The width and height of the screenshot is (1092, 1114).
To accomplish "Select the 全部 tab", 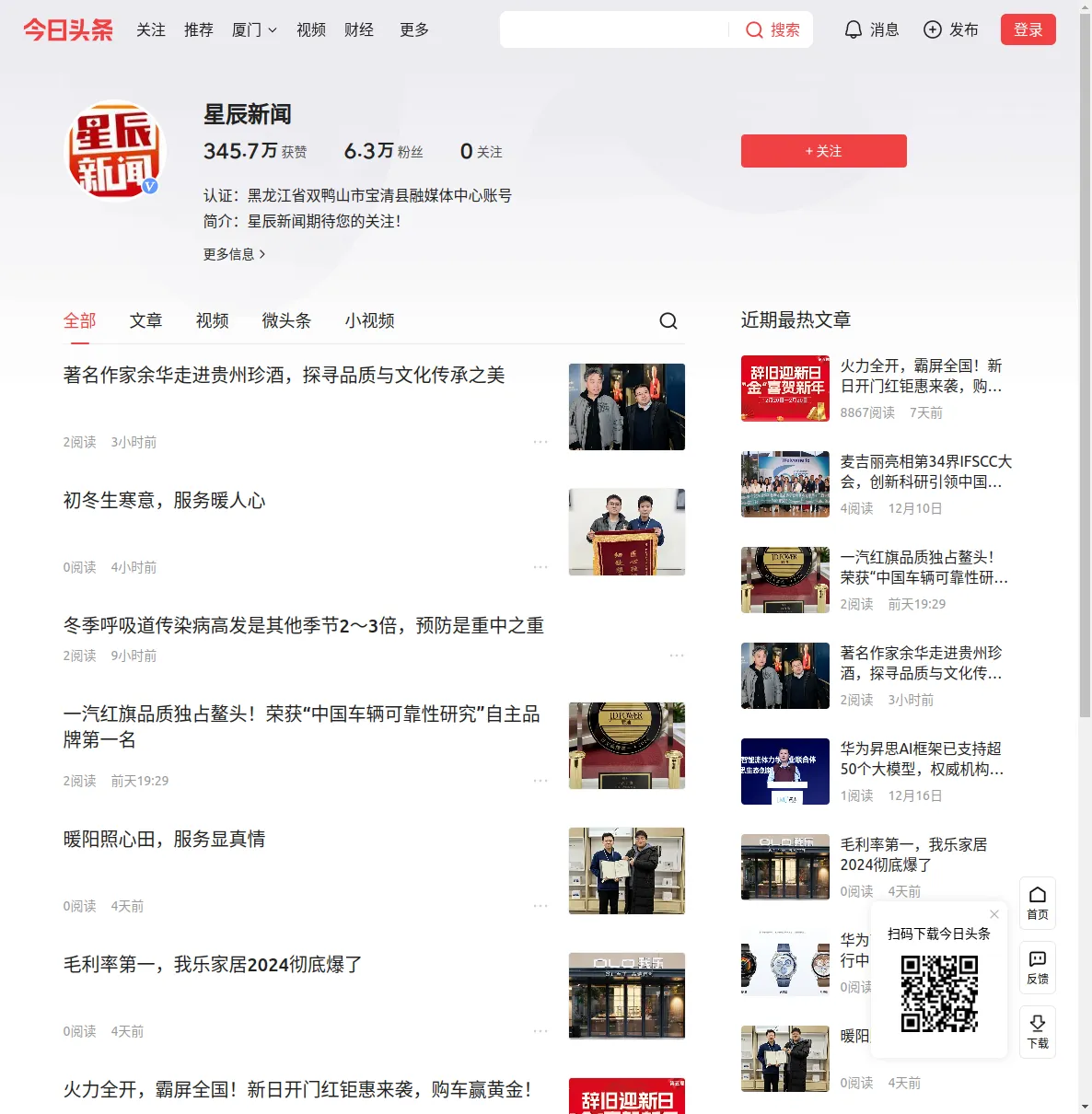I will coord(80,321).
